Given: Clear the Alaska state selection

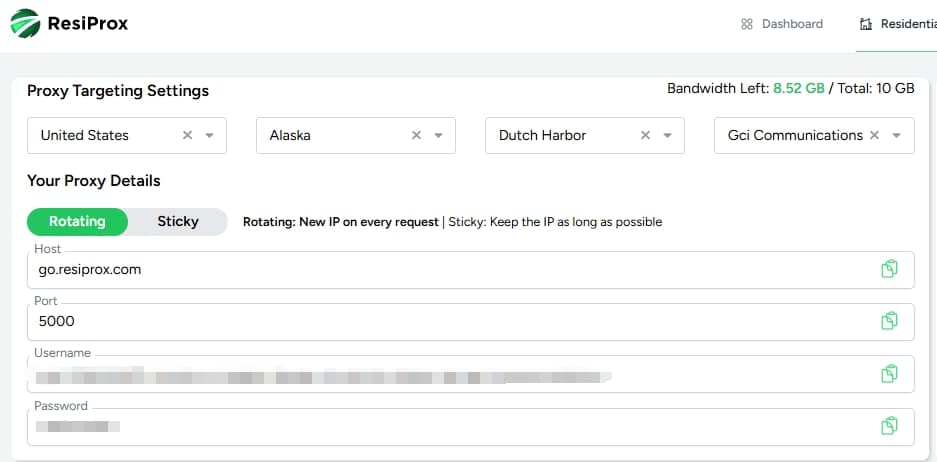Looking at the screenshot, I should [x=417, y=135].
